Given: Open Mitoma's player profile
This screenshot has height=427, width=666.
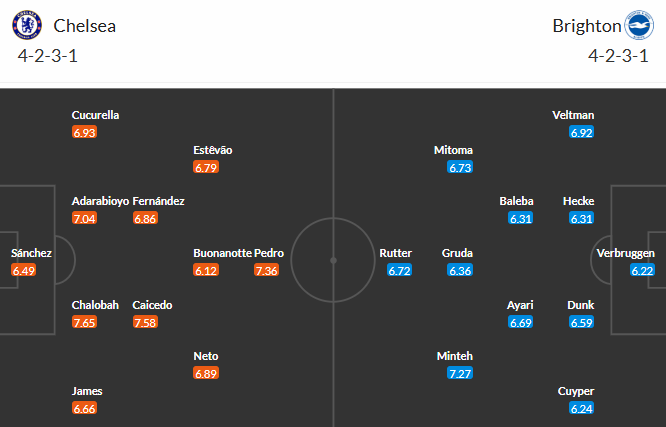Looking at the screenshot, I should tap(453, 150).
